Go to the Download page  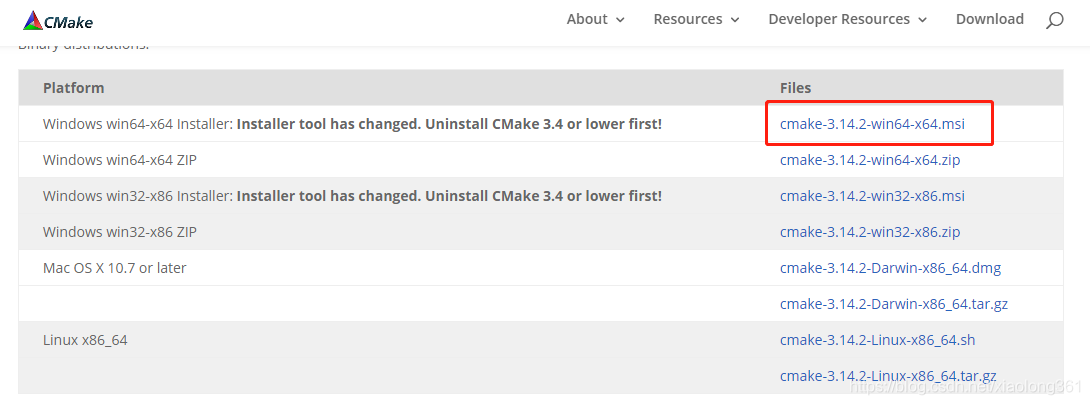click(990, 19)
